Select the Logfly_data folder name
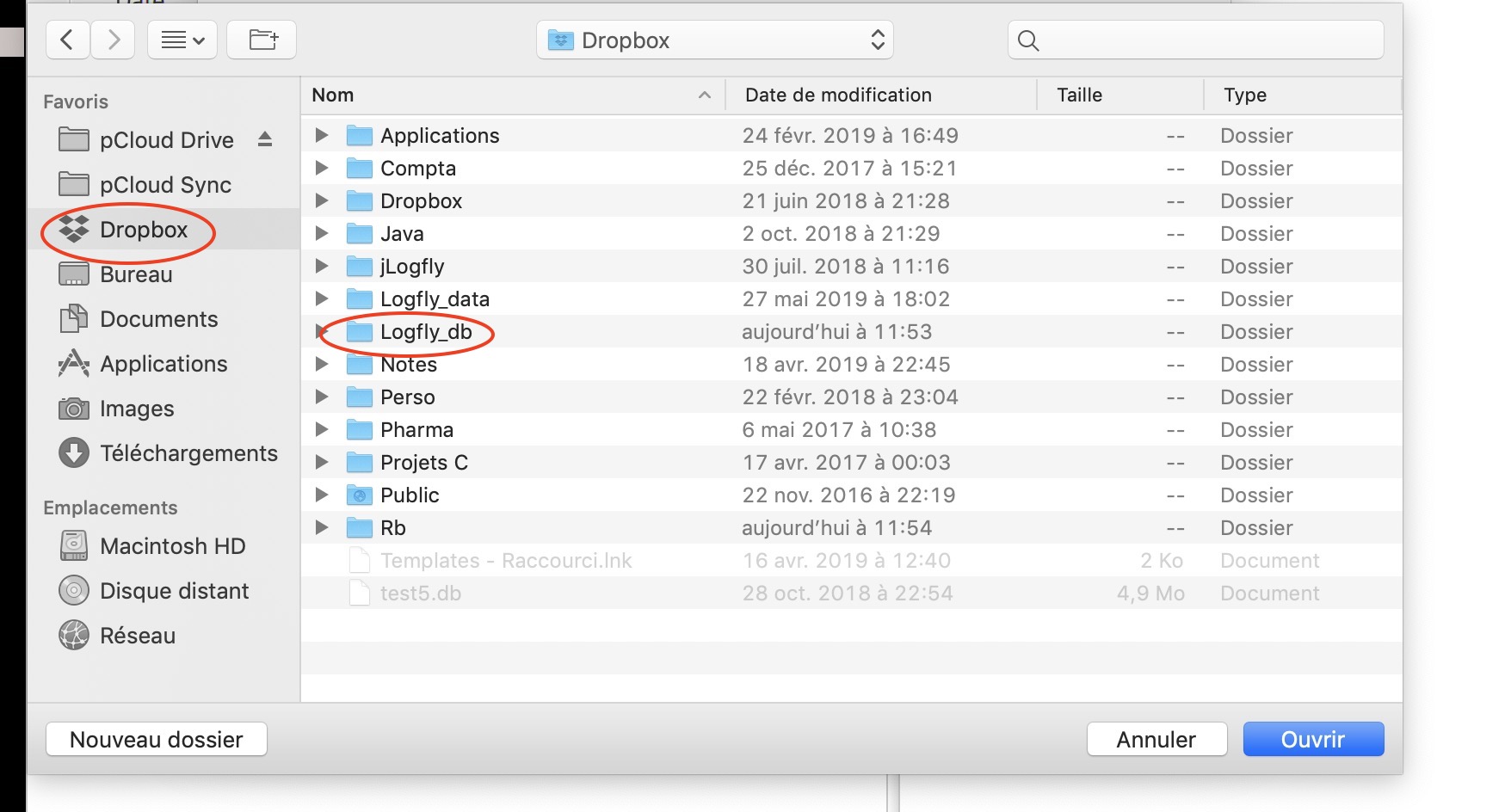Screen dimensions: 1511x812 (x=435, y=298)
